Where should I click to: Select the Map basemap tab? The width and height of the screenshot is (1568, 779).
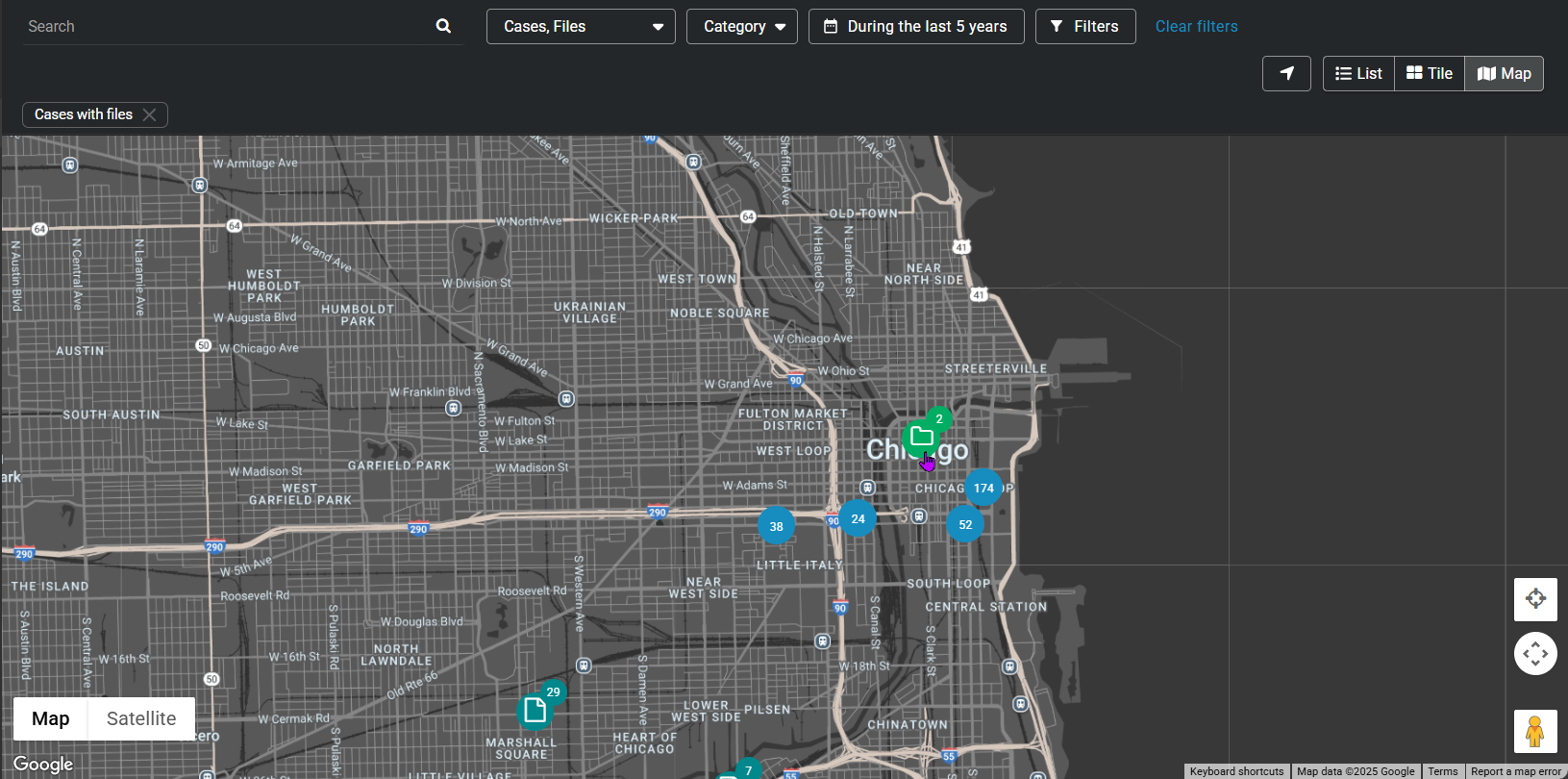51,718
